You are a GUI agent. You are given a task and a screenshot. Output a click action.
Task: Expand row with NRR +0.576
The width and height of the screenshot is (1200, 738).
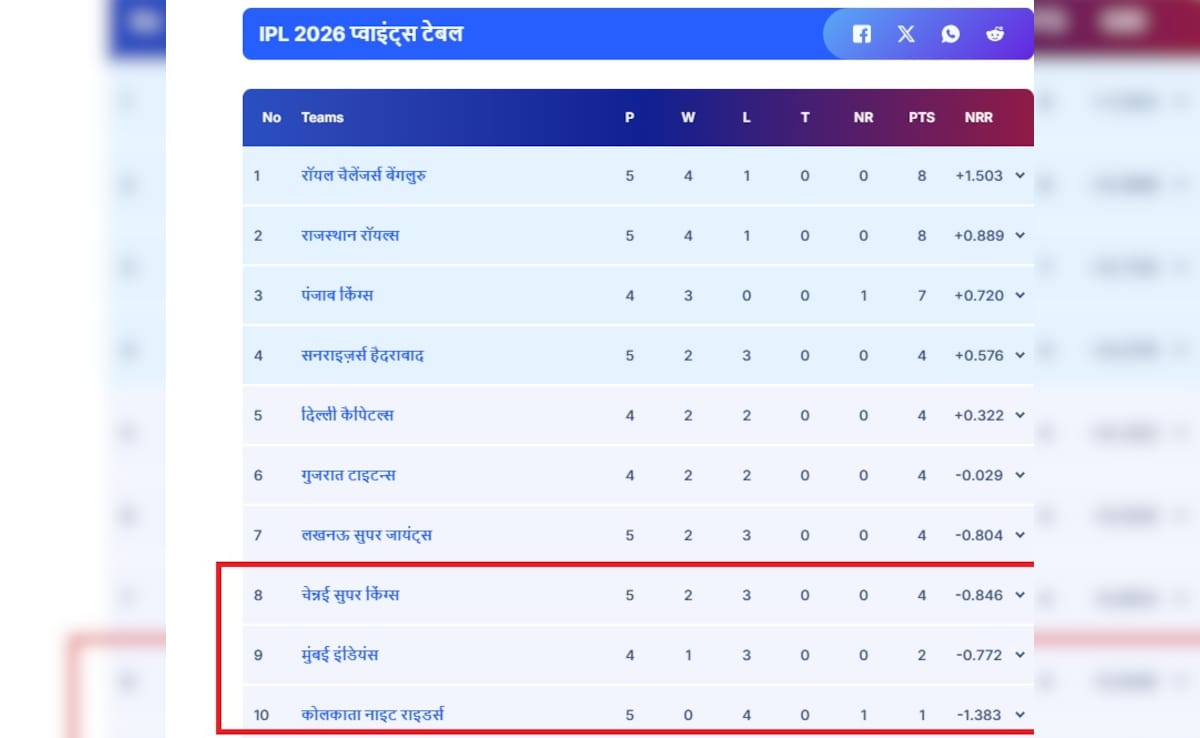[1020, 356]
